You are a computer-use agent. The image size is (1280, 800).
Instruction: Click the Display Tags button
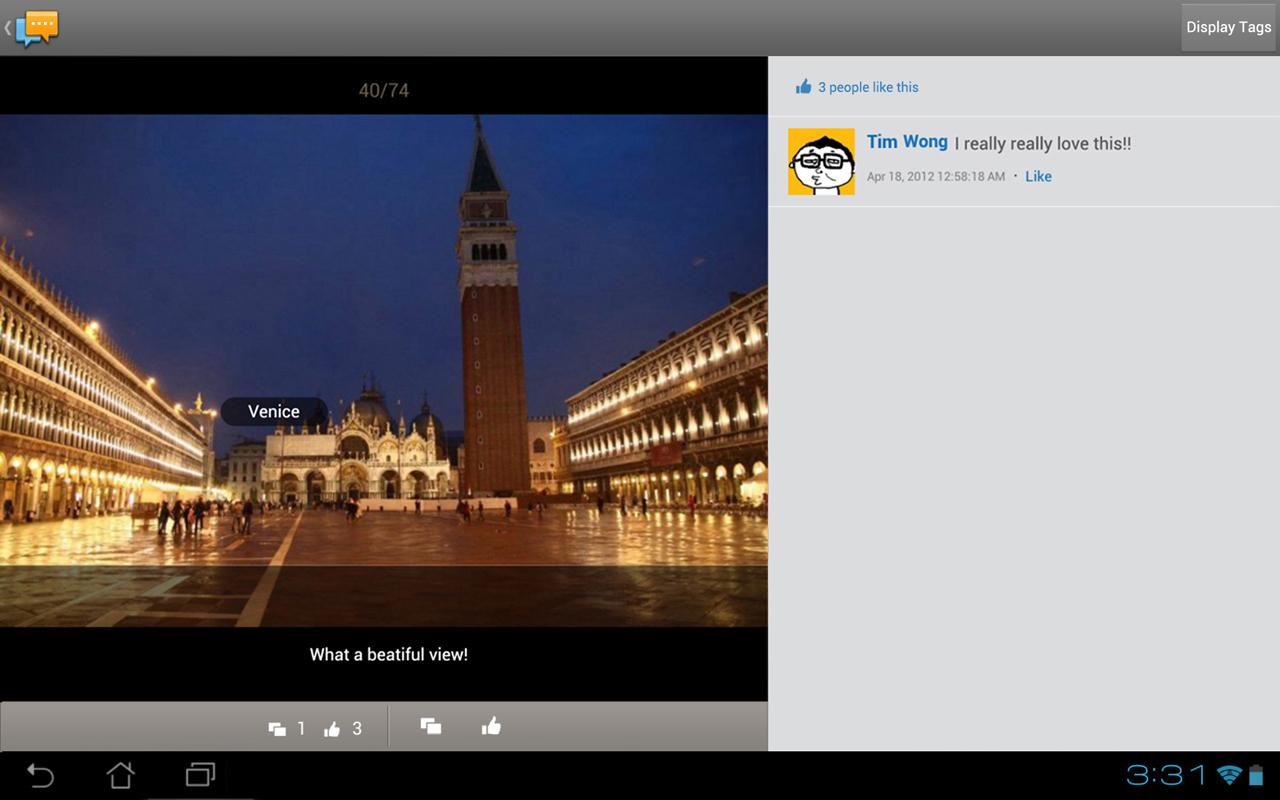point(1228,27)
